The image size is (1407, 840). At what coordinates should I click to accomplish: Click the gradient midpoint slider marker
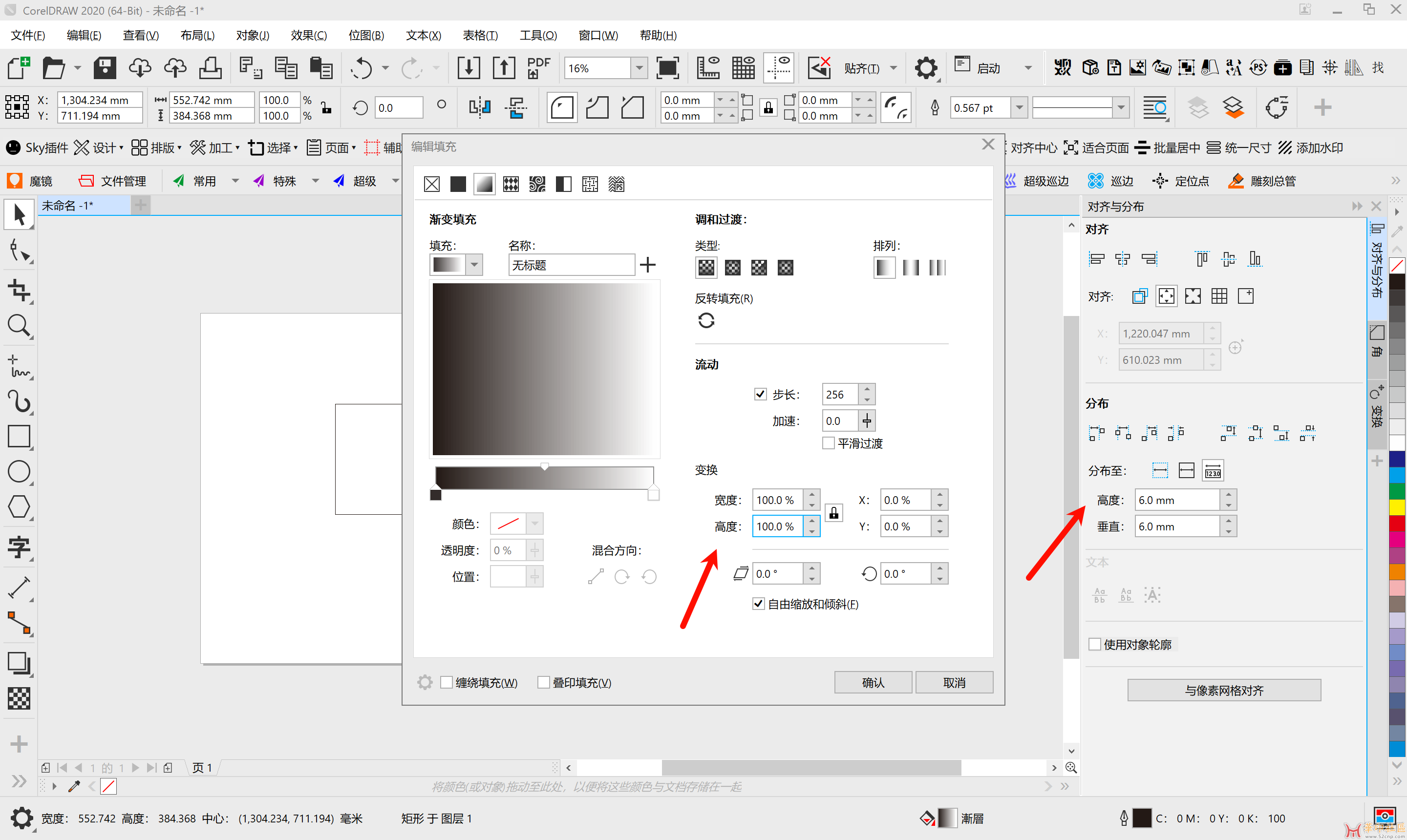pos(544,466)
